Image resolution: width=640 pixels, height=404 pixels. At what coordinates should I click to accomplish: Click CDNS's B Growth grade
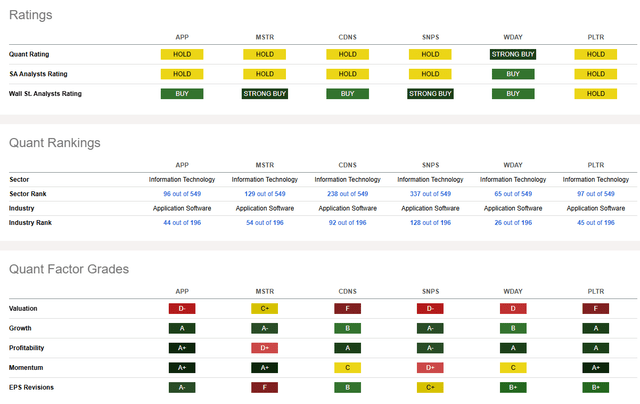pos(348,328)
